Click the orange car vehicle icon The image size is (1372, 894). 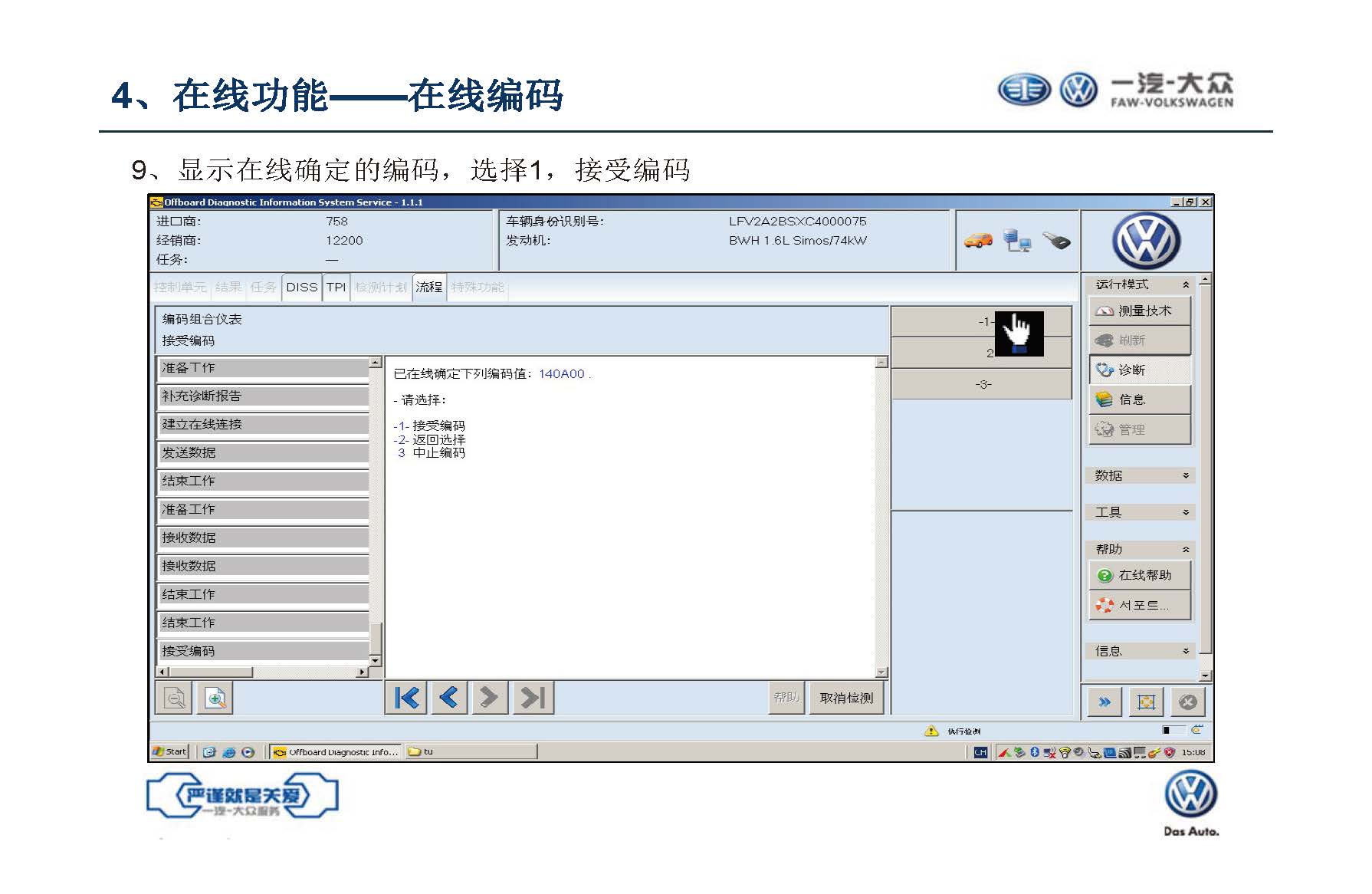[978, 241]
